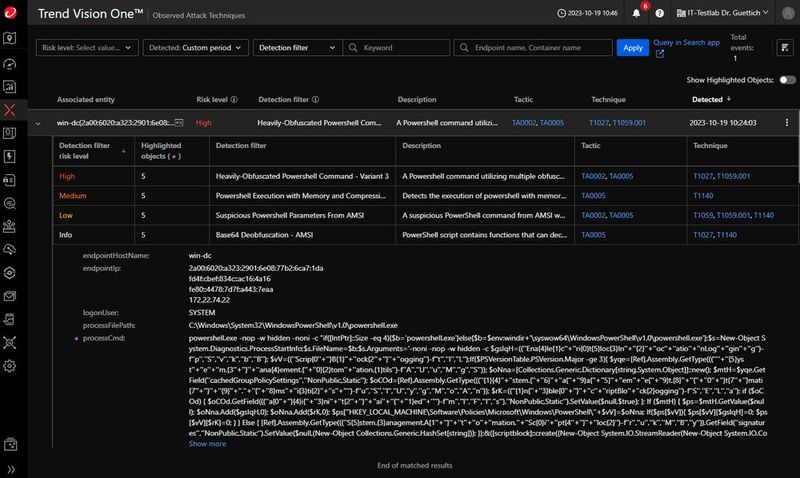The width and height of the screenshot is (800, 478).
Task: Click the info icon beside Detection filter header
Action: point(315,99)
